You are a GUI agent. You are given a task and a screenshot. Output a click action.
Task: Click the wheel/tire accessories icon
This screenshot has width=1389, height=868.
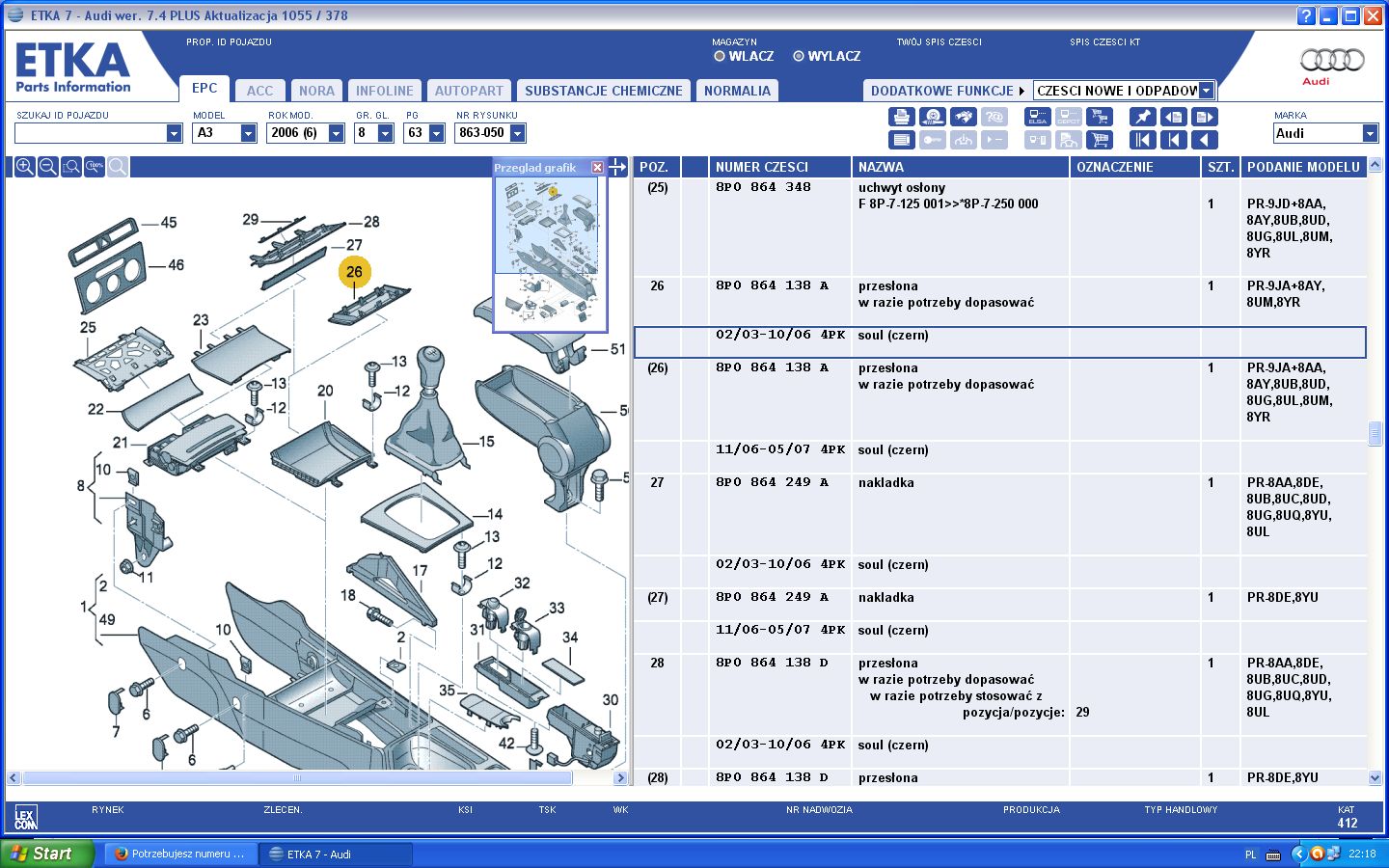(x=932, y=117)
